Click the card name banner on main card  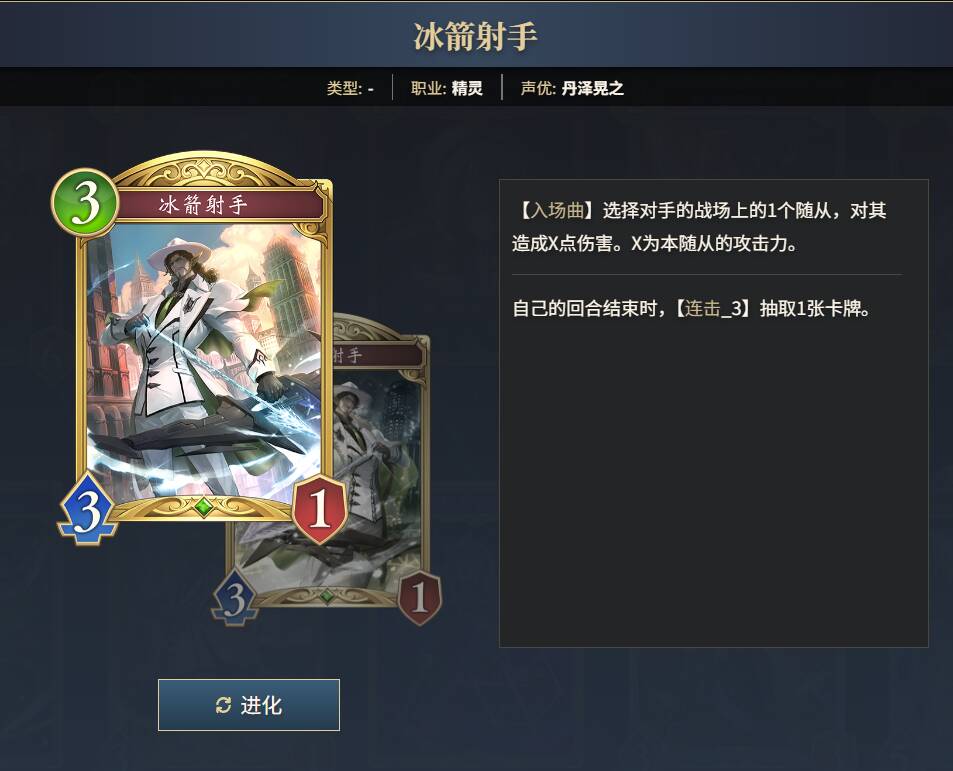[219, 205]
